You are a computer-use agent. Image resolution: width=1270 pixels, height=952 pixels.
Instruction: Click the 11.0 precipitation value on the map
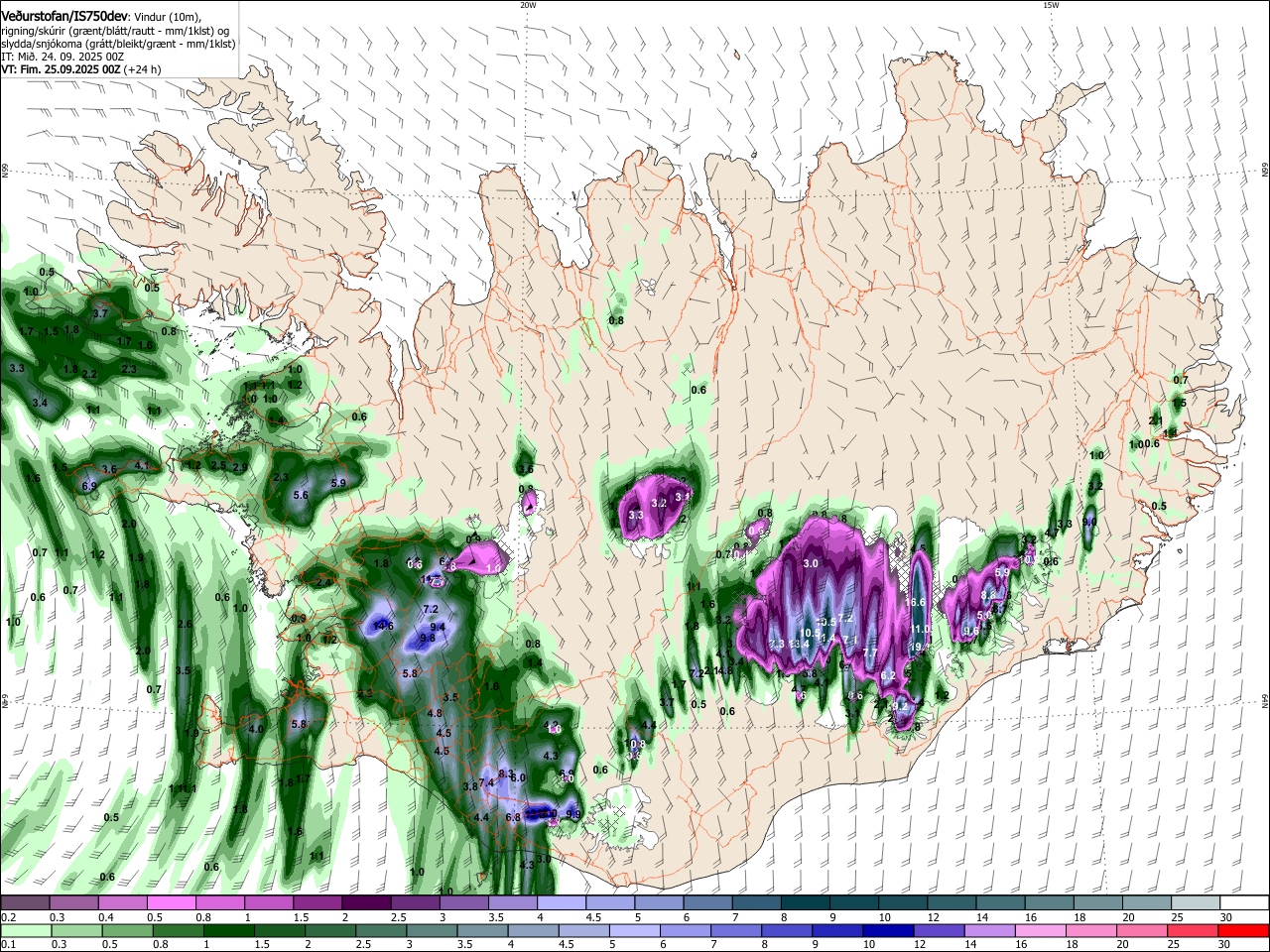point(922,629)
